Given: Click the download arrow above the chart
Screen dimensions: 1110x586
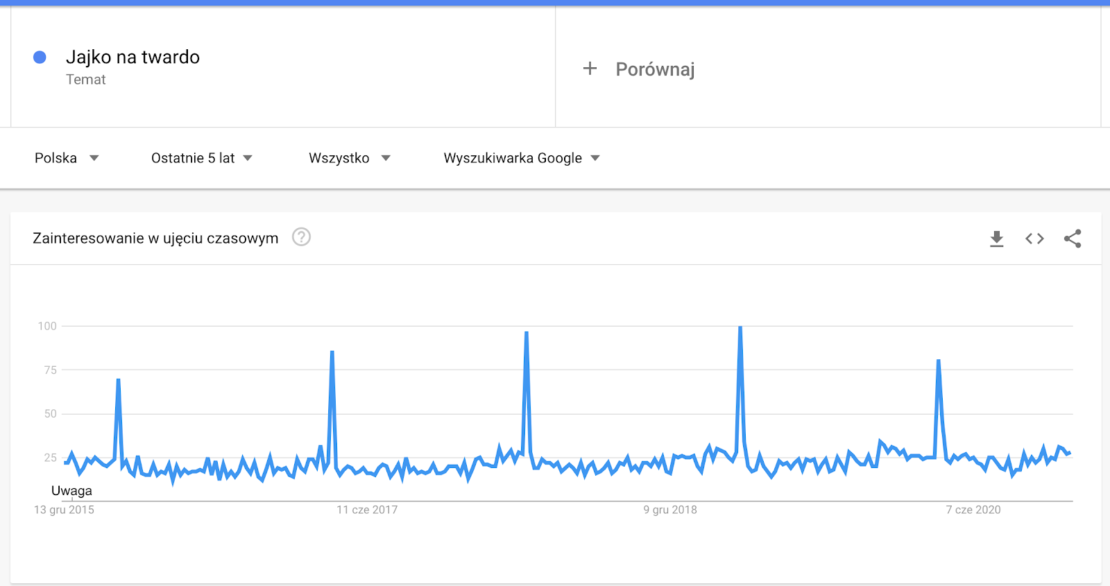Looking at the screenshot, I should click(x=996, y=239).
